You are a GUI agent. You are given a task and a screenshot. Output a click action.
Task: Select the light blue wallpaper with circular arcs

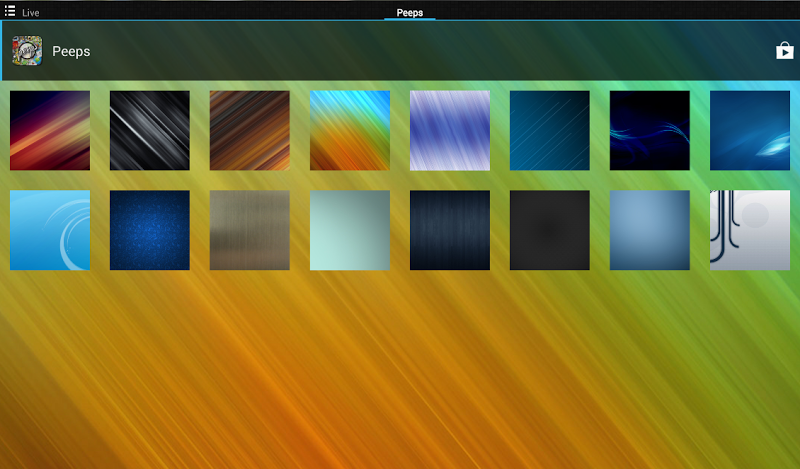click(x=50, y=230)
